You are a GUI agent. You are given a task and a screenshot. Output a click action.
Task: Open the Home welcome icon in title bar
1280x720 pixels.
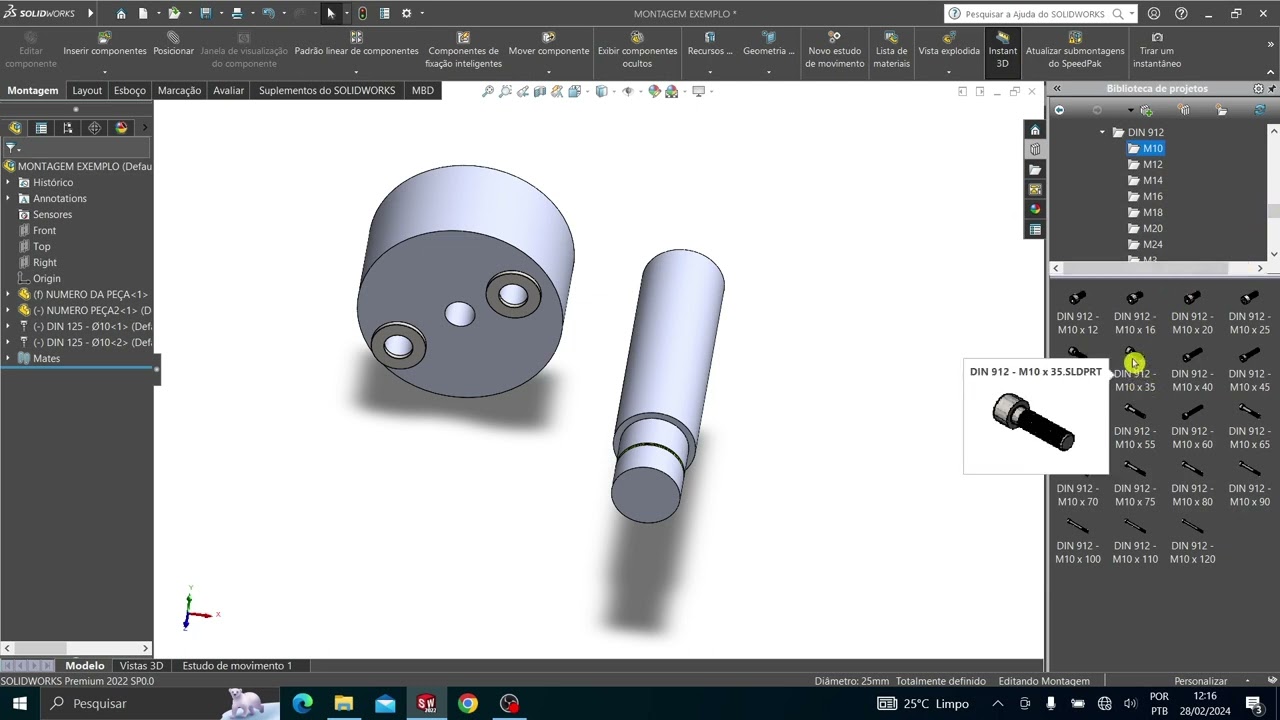(121, 14)
